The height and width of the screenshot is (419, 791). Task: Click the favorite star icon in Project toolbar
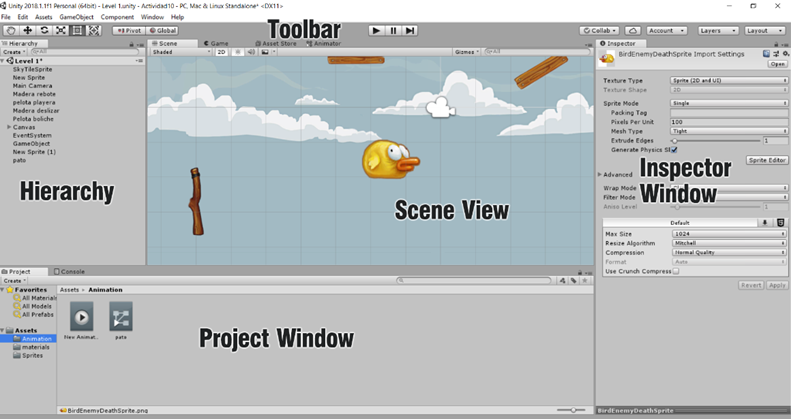585,280
